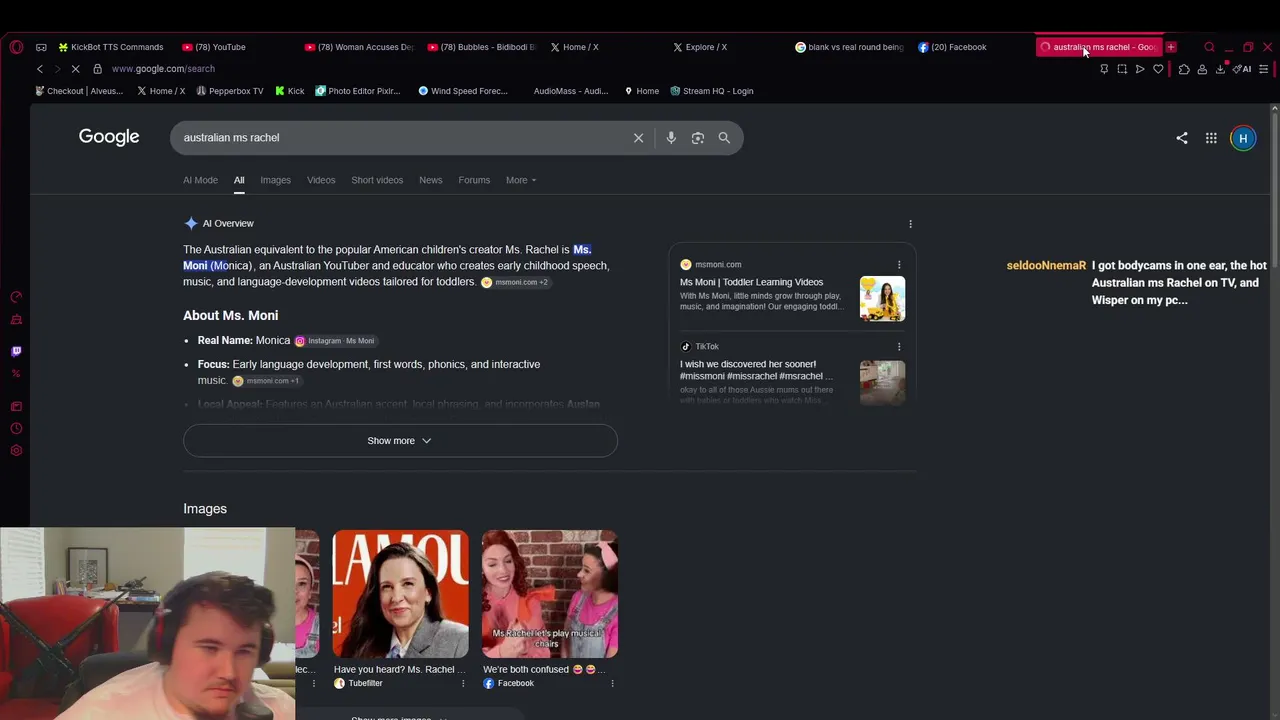
Task: Open the downloads icon in the toolbar
Action: click(1220, 69)
